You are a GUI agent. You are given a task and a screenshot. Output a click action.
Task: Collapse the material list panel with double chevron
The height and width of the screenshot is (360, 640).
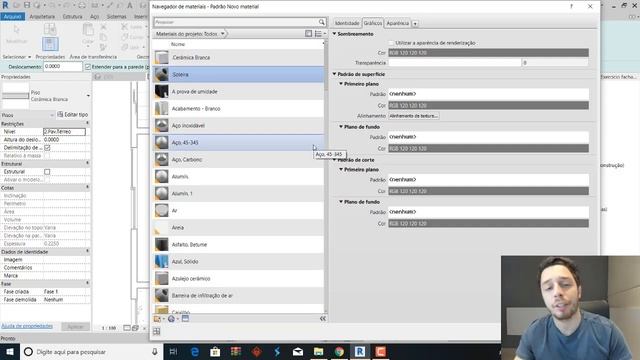coord(322,319)
